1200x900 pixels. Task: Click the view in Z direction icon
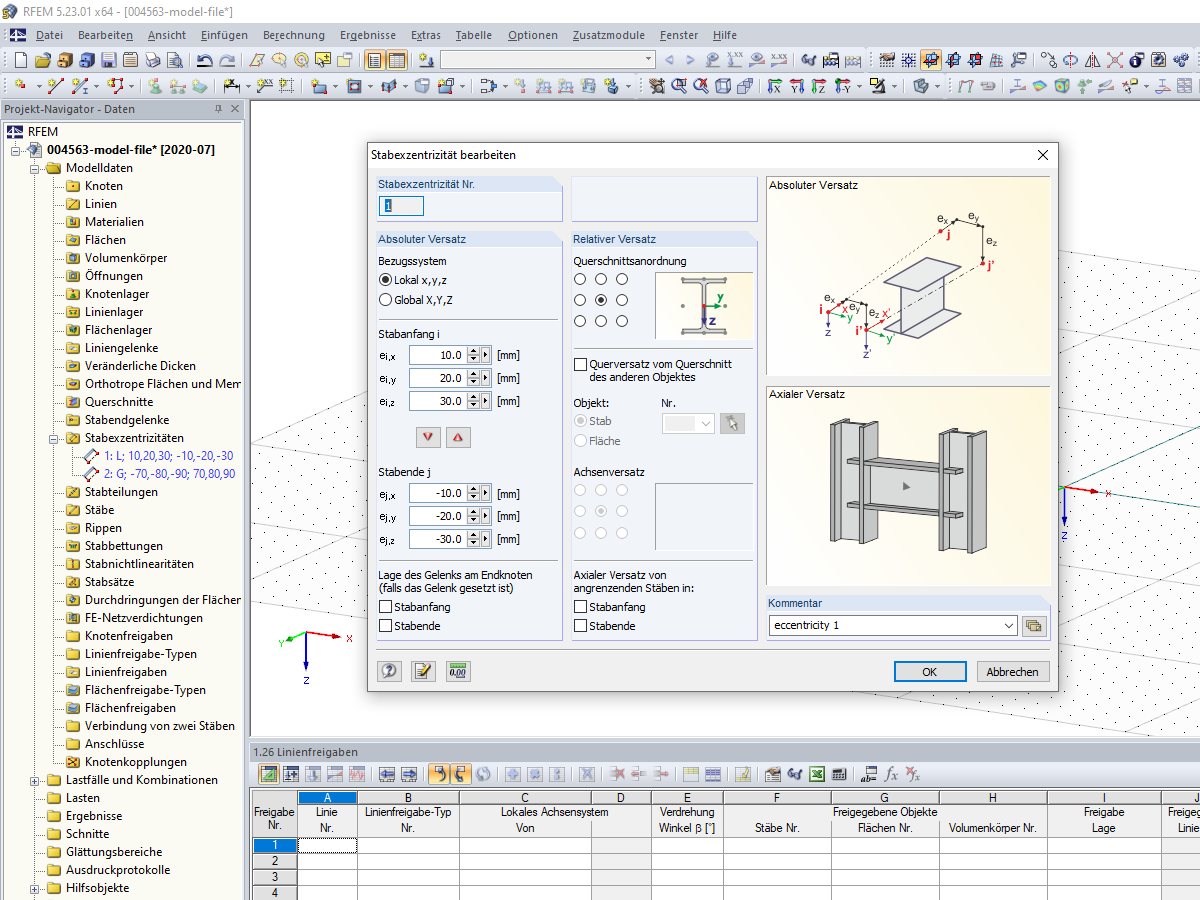click(819, 86)
